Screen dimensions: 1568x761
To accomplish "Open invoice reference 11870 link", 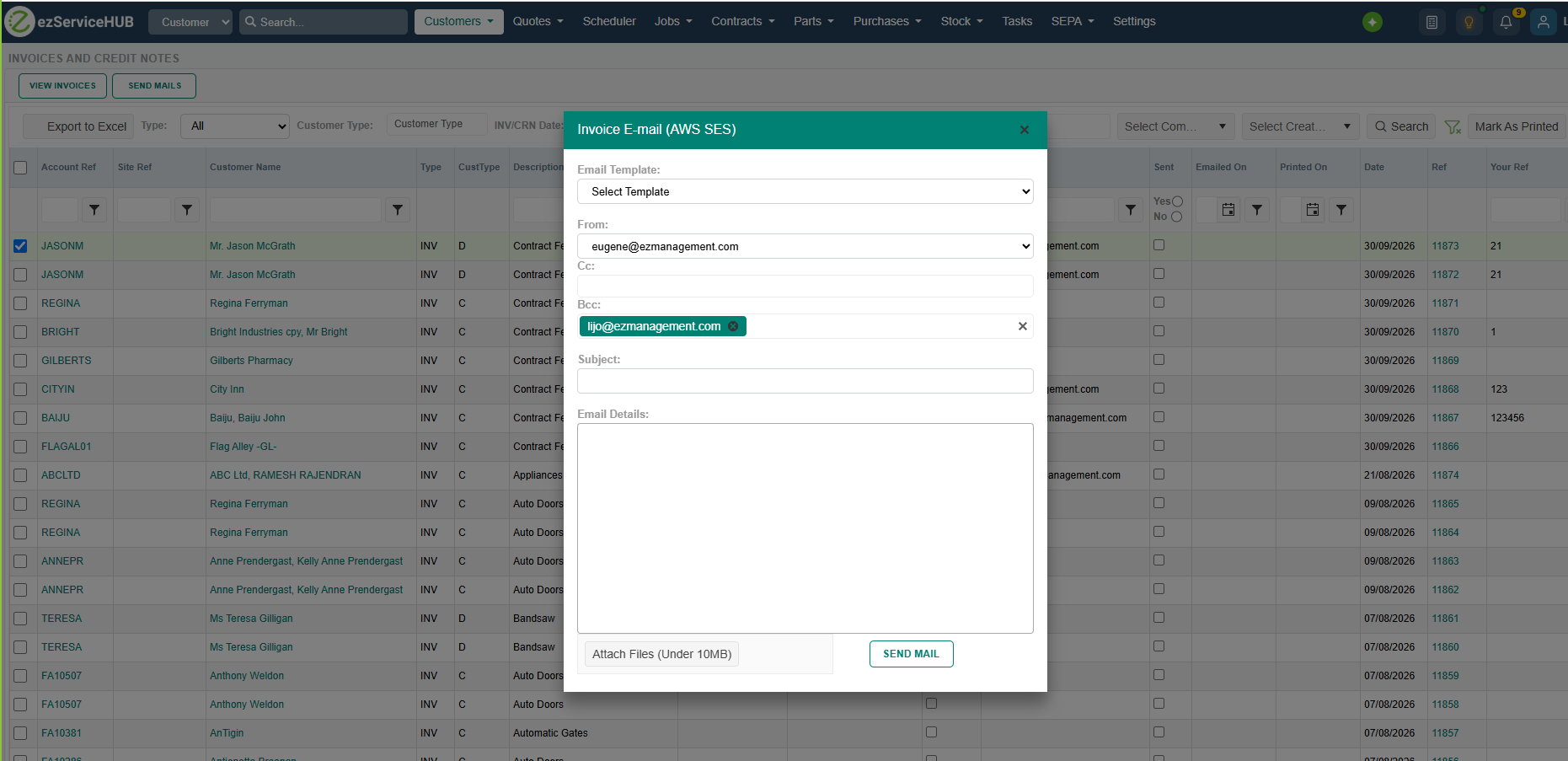I will click(1446, 332).
